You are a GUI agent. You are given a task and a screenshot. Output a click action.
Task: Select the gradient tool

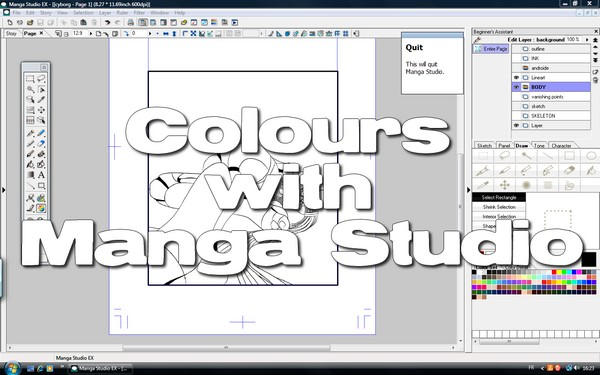[x=30, y=175]
